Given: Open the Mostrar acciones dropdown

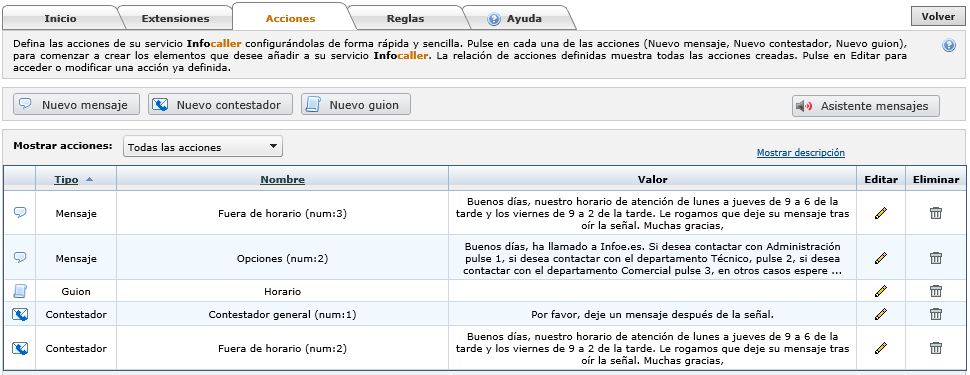Looking at the screenshot, I should [x=203, y=147].
